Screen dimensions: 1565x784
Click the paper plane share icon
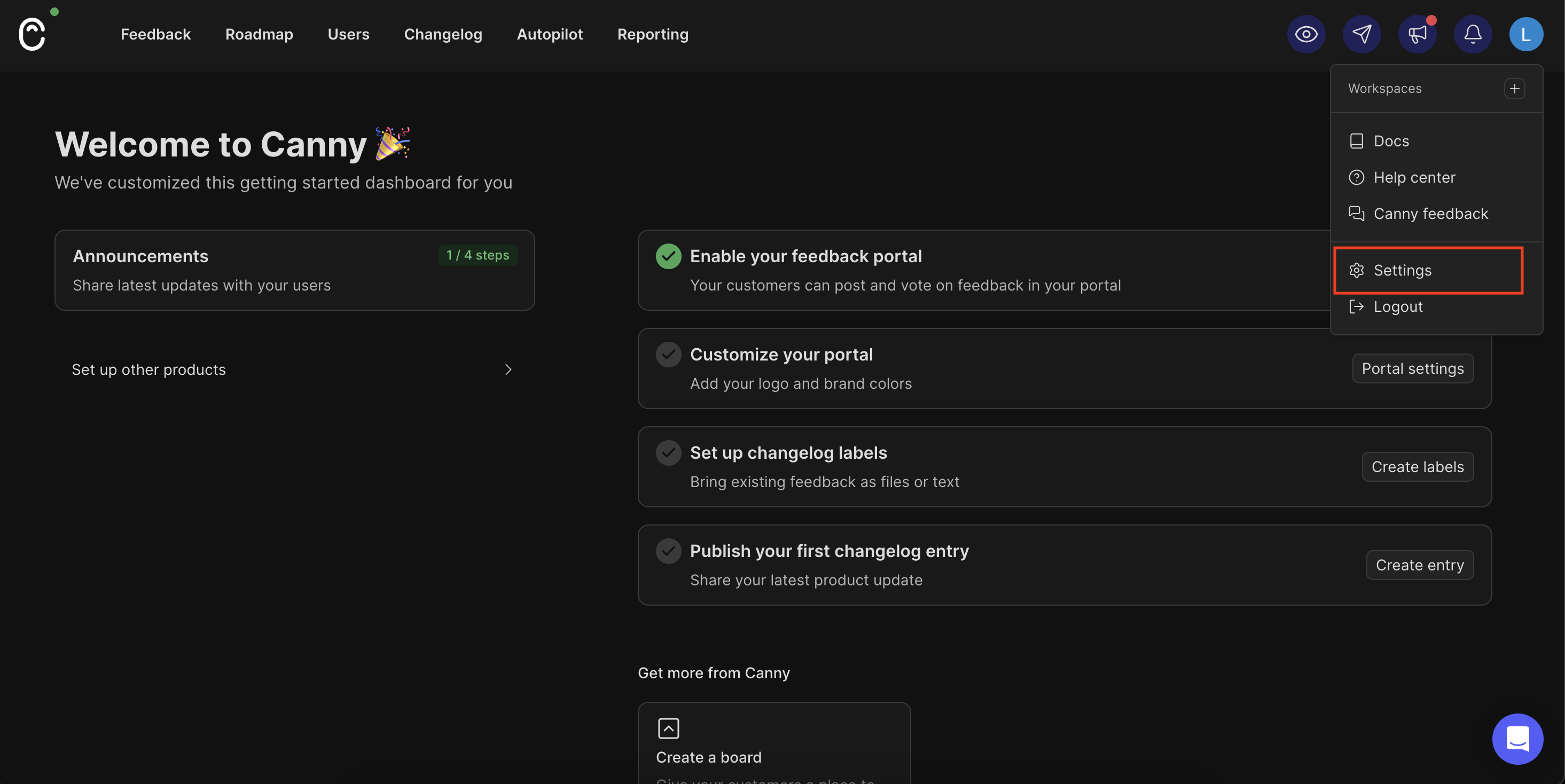pyautogui.click(x=1362, y=35)
